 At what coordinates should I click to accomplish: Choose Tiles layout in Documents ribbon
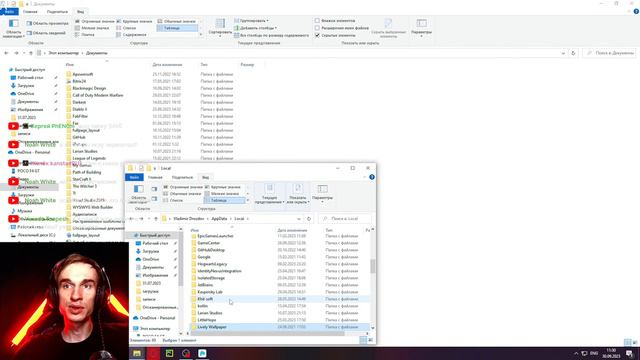[85, 35]
